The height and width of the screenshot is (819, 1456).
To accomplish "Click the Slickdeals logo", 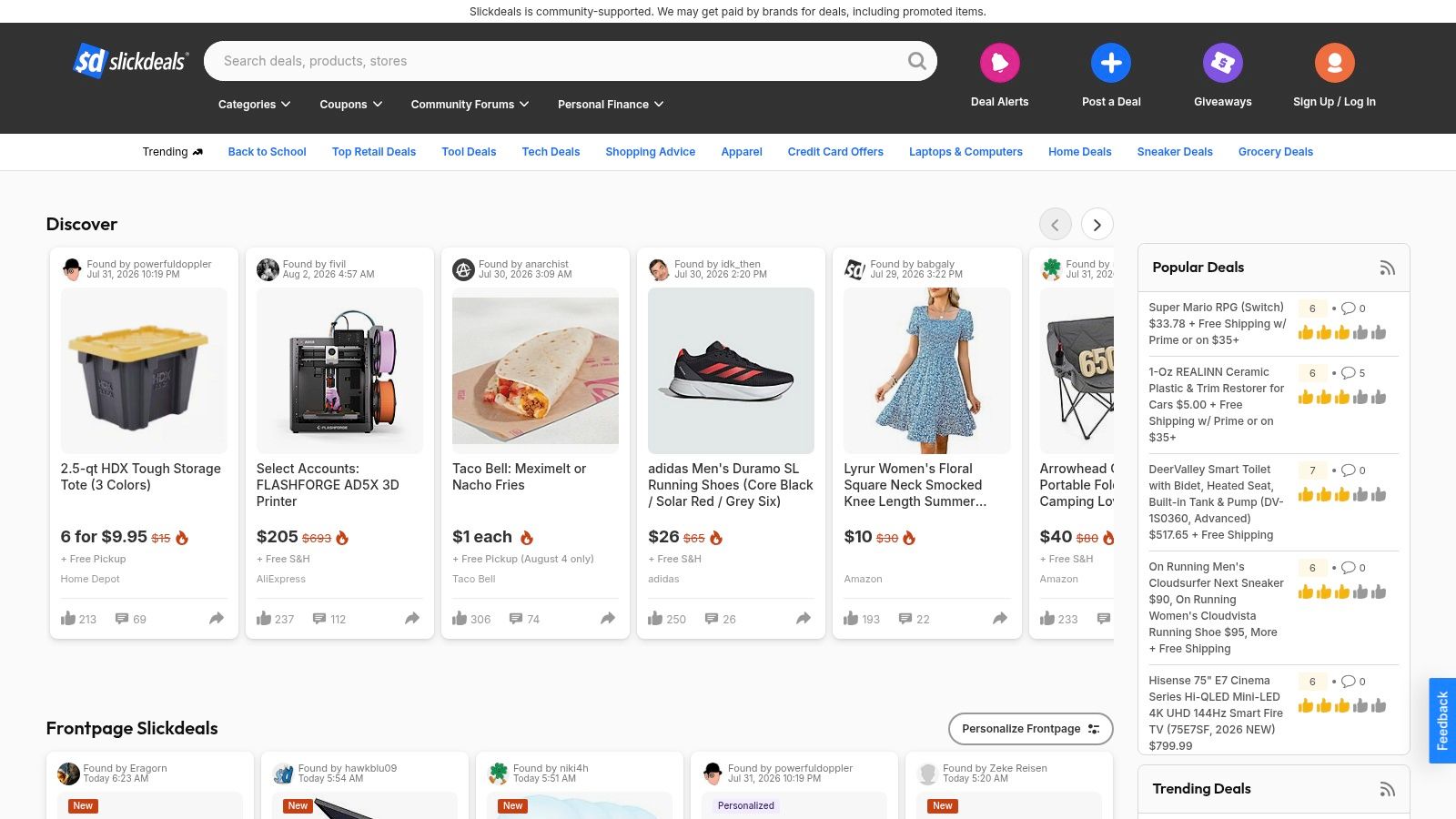I will tap(131, 61).
